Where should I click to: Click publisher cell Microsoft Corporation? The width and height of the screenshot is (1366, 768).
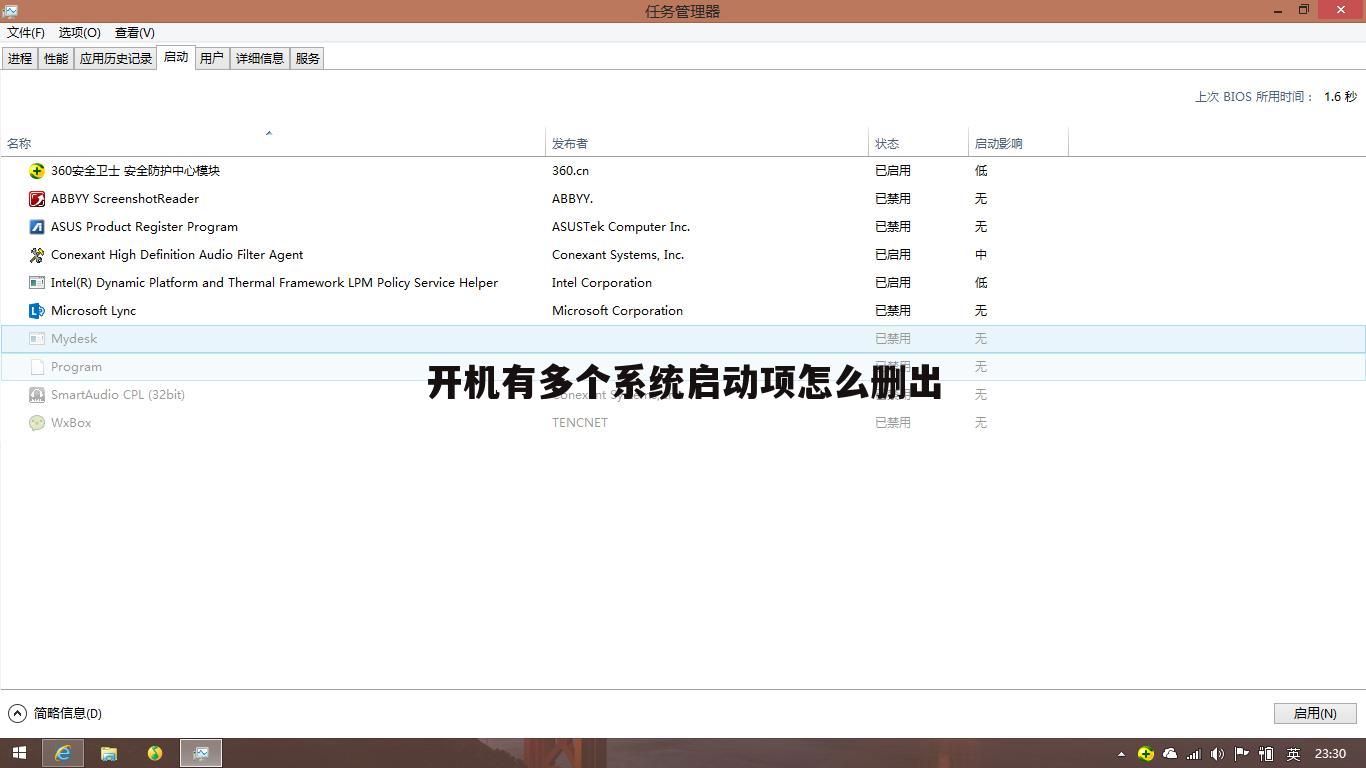617,311
